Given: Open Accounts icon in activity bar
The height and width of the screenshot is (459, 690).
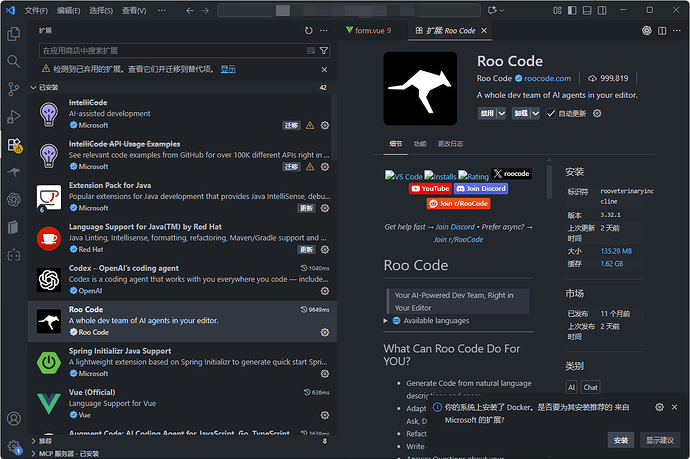Looking at the screenshot, I should coord(14,419).
